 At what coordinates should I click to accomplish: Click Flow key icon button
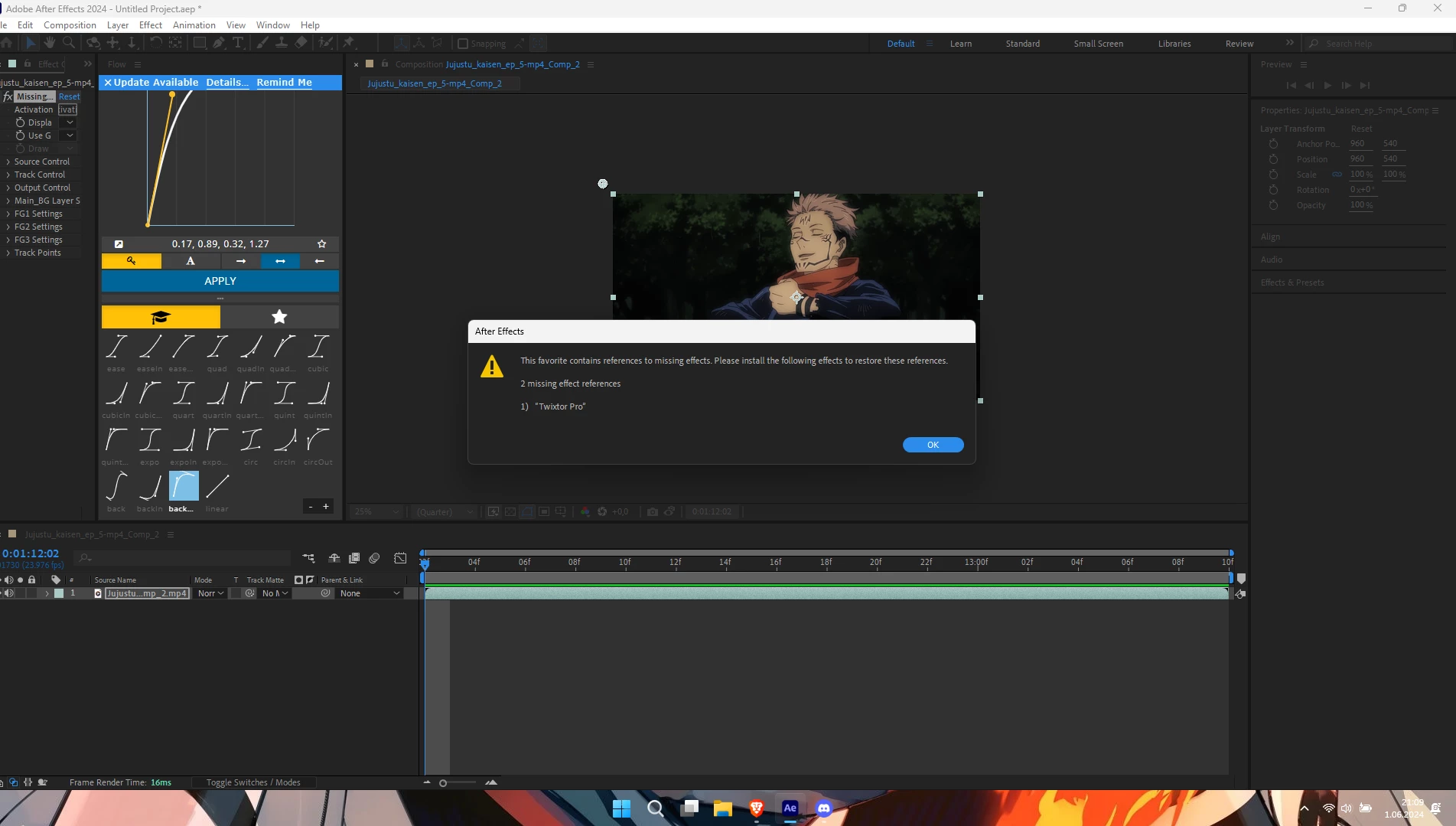pos(132,261)
